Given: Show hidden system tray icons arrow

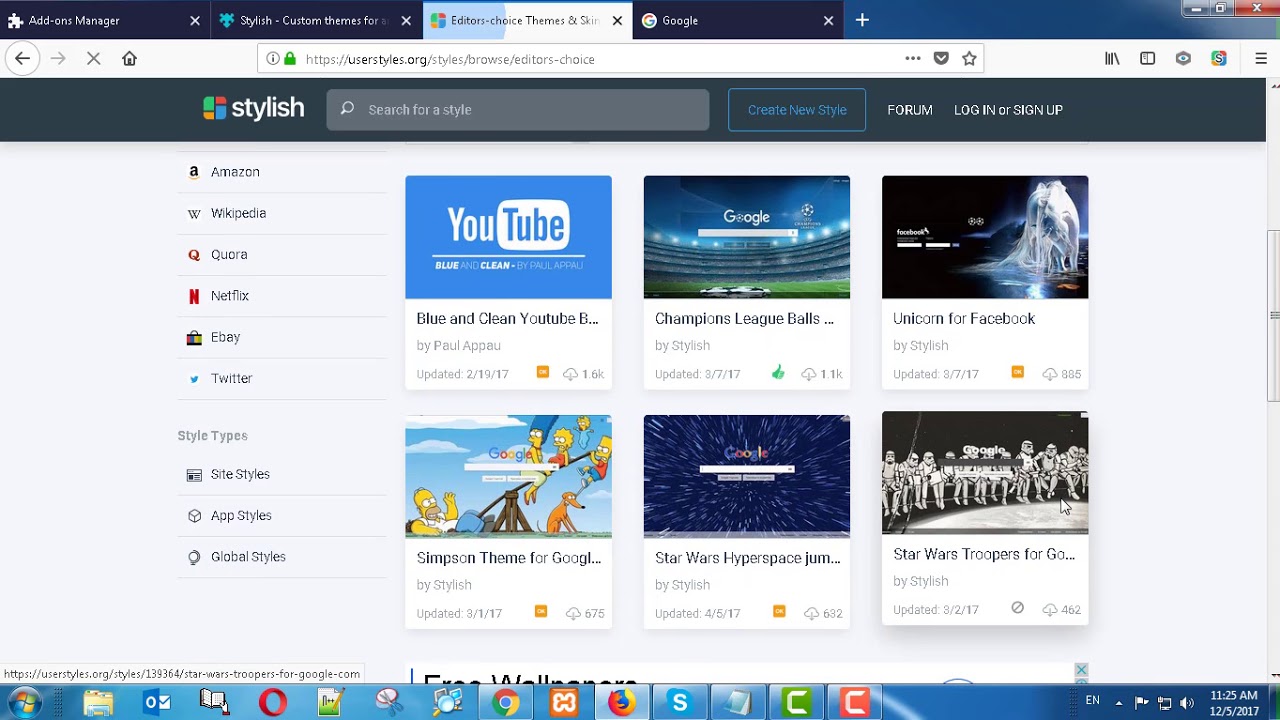Looking at the screenshot, I should [x=1119, y=702].
